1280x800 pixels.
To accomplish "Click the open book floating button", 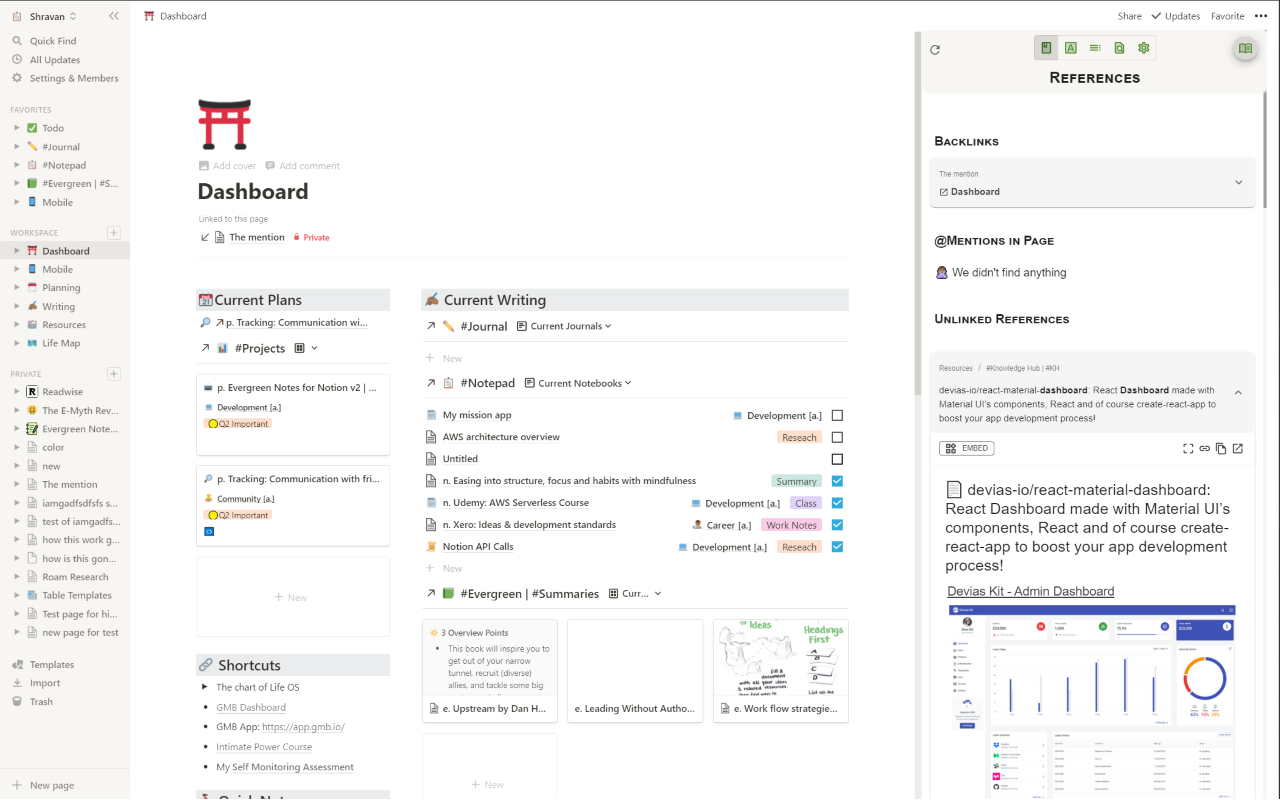I will pos(1245,48).
